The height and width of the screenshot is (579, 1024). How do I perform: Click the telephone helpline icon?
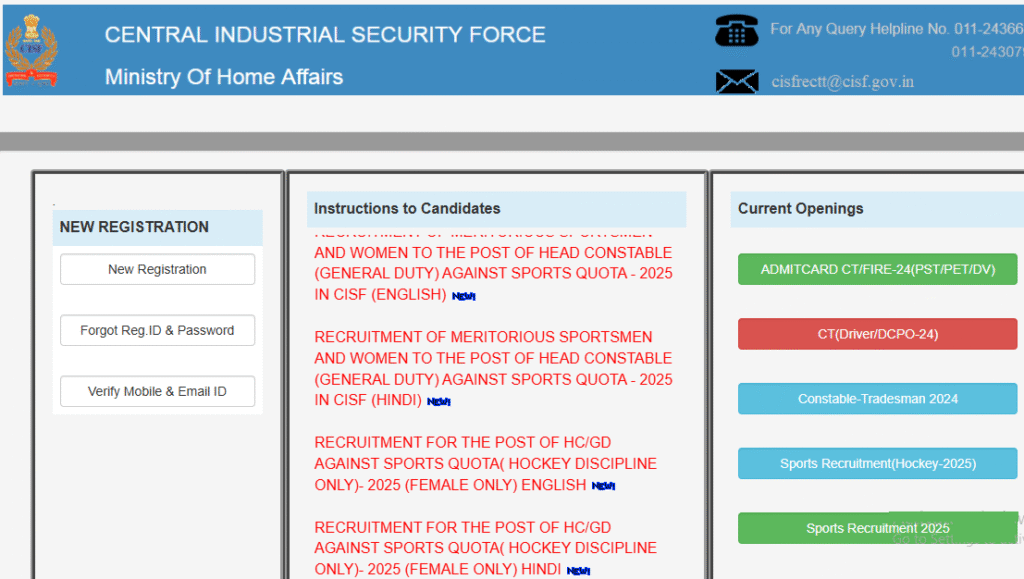737,31
